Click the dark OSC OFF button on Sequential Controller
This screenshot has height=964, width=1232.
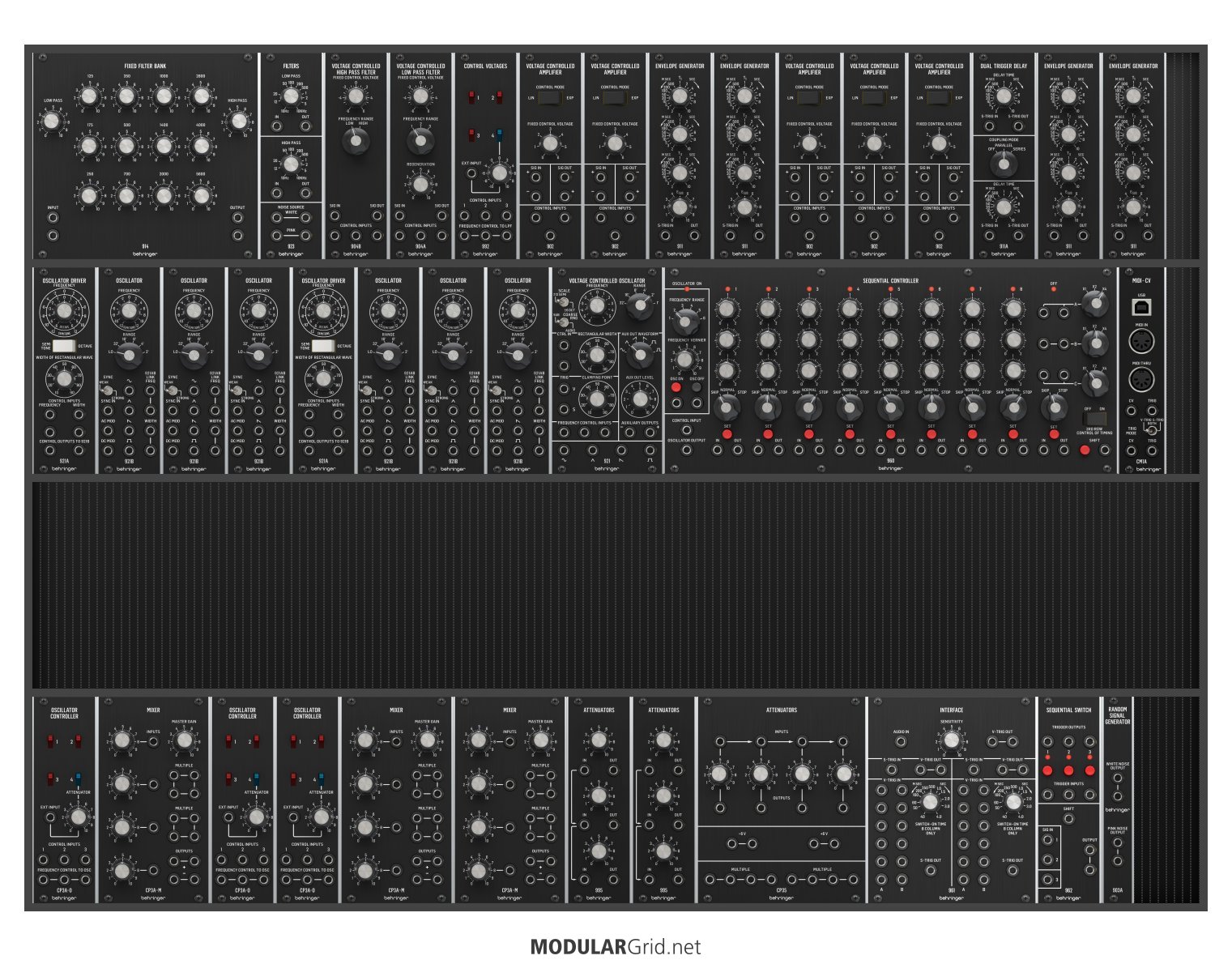697,387
